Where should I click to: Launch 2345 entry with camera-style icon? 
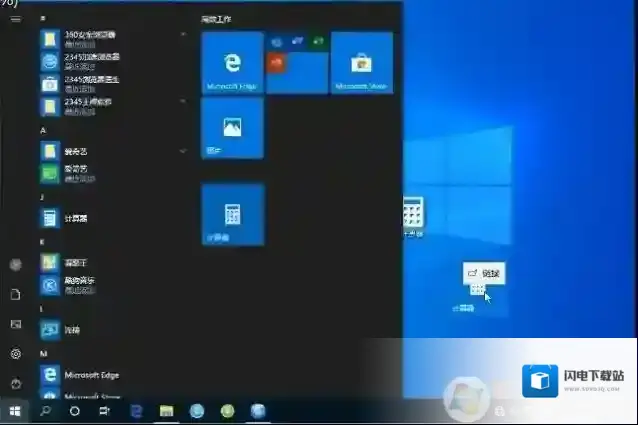pos(114,84)
